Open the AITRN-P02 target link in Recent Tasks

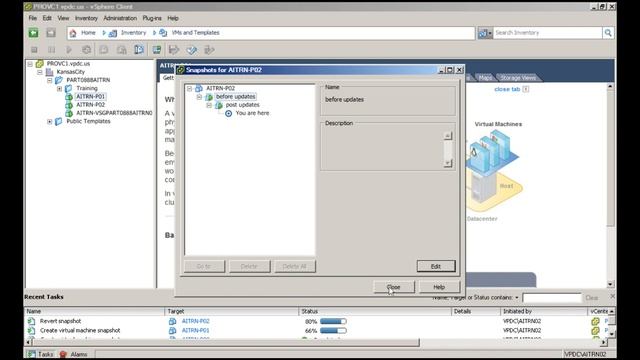tap(196, 321)
